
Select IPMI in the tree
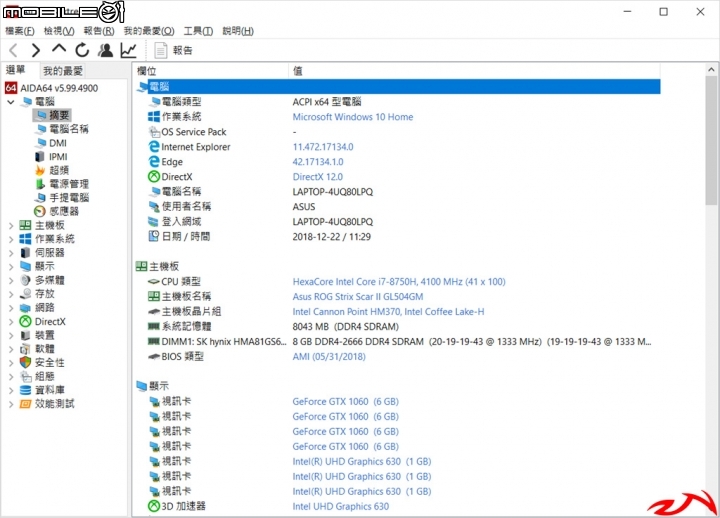point(51,157)
